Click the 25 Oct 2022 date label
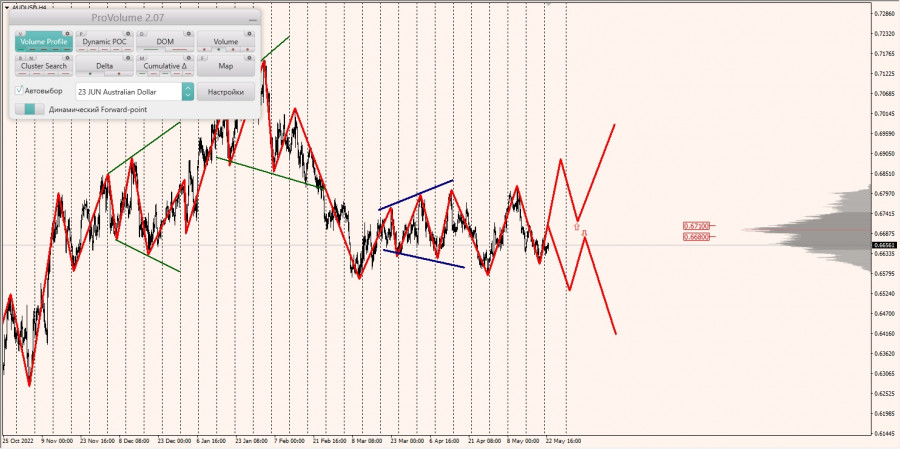 click(16, 441)
